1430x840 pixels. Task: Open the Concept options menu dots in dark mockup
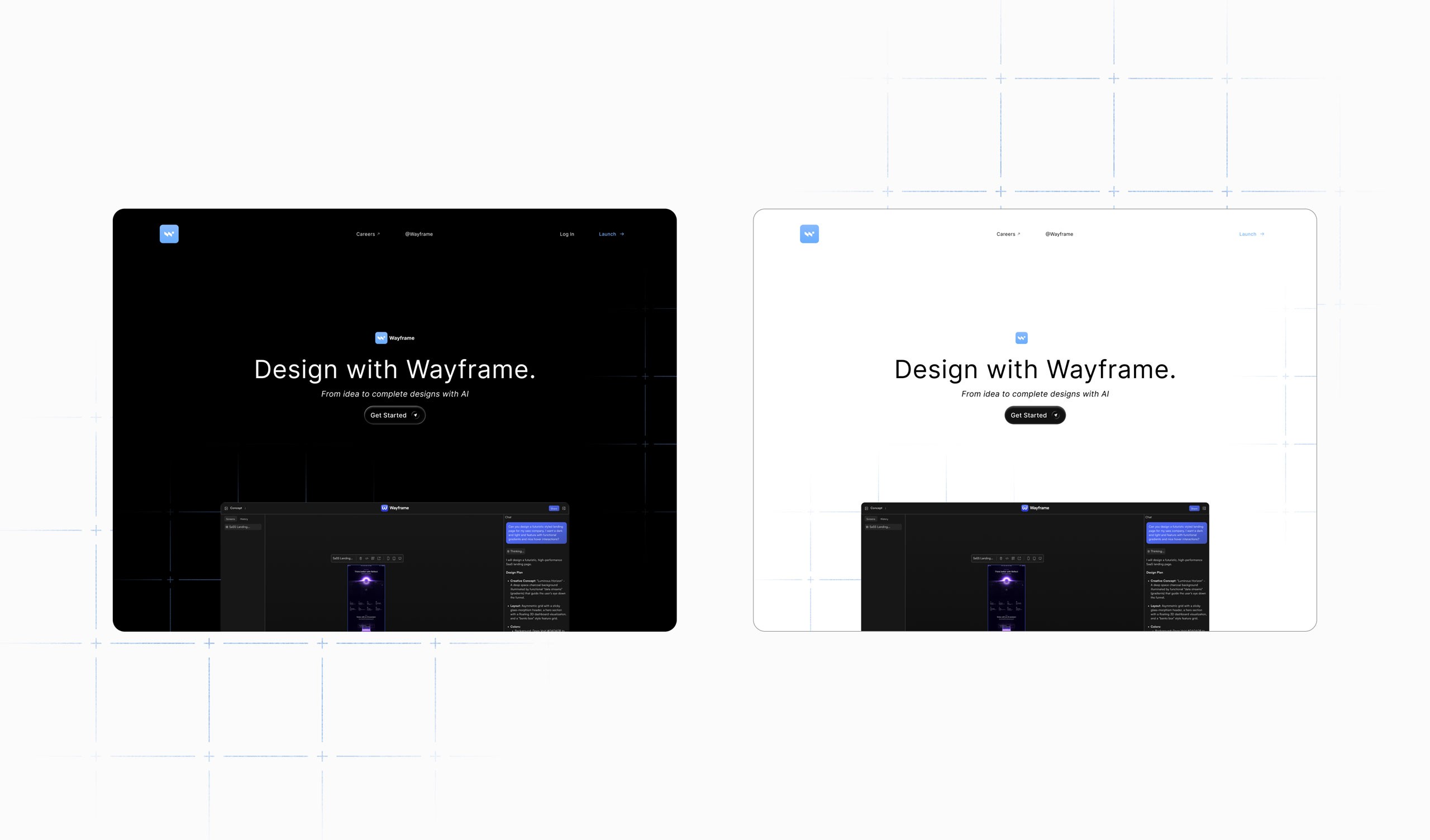(245, 509)
